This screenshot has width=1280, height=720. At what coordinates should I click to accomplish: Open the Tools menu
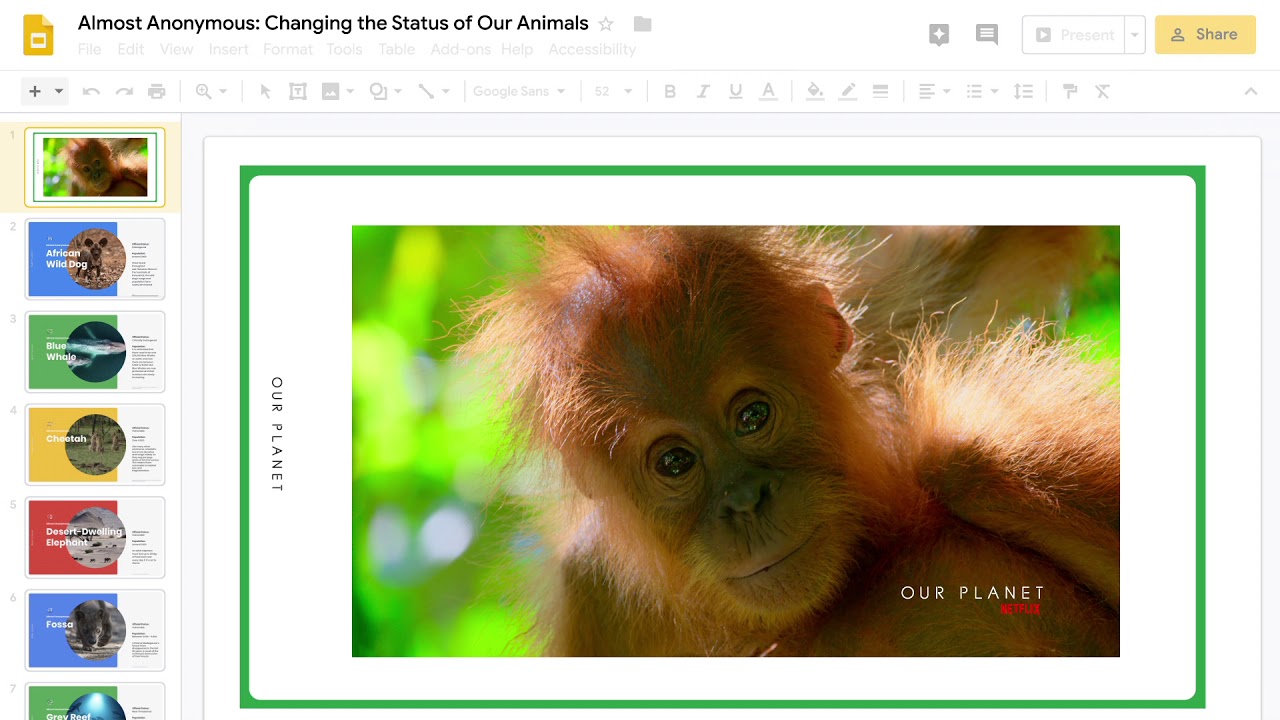click(x=344, y=49)
